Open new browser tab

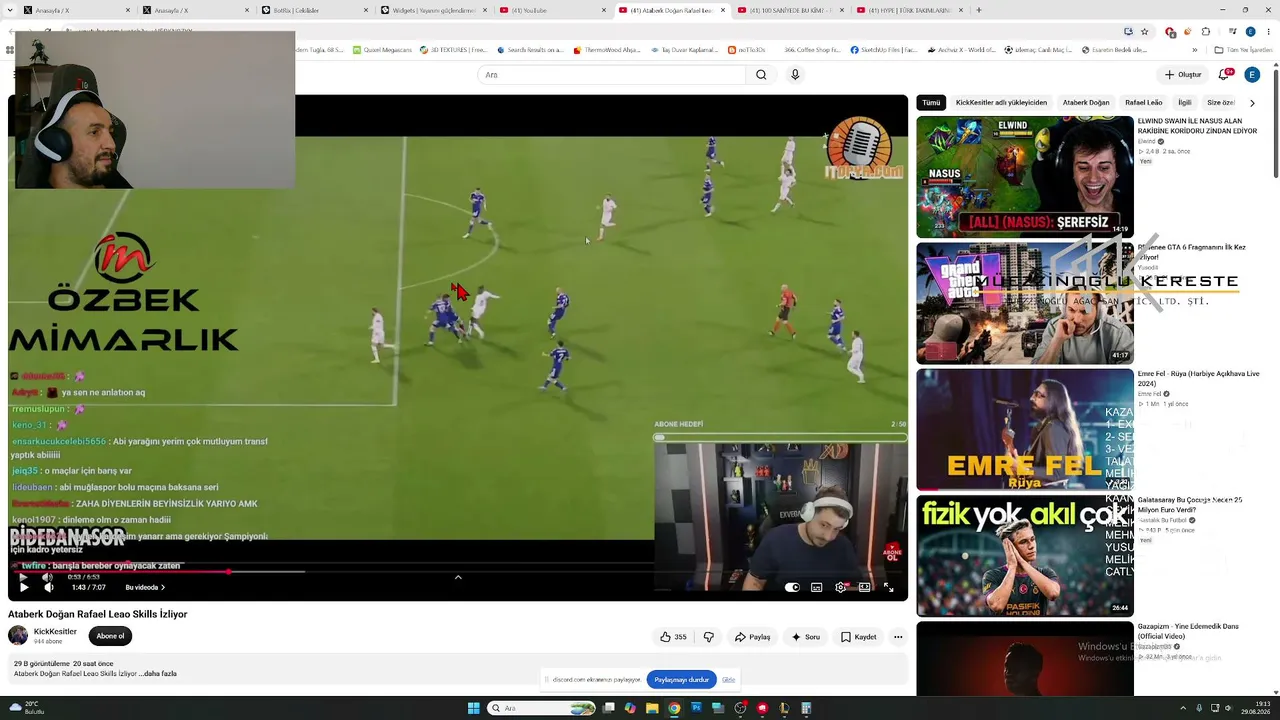(x=978, y=10)
